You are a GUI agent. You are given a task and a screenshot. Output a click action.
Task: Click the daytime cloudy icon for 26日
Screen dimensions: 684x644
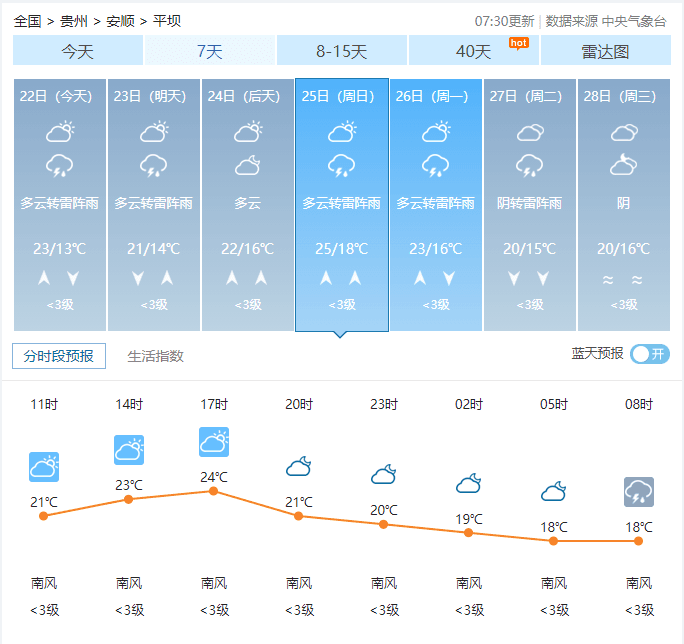[x=436, y=132]
